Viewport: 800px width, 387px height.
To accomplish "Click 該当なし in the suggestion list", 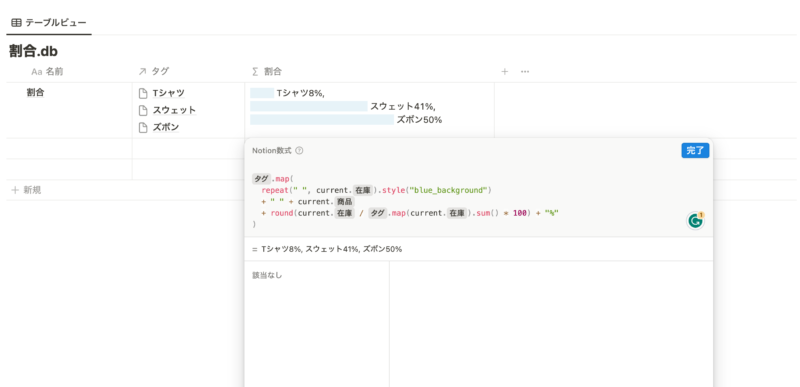I will pyautogui.click(x=267, y=275).
